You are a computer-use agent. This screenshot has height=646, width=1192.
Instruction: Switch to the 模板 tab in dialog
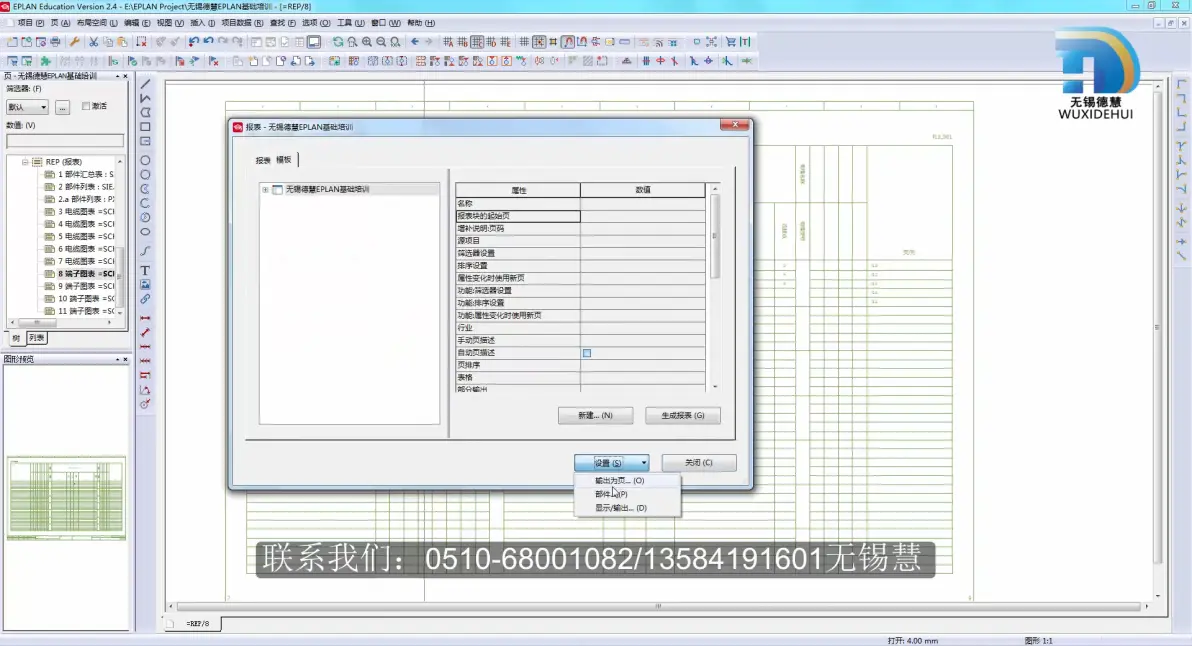284,160
